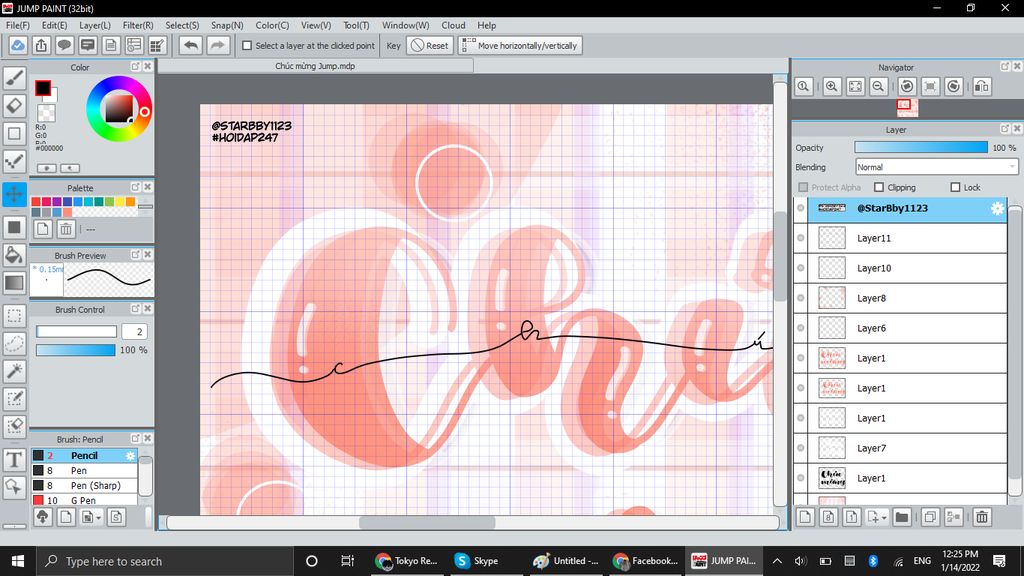Select the Select Pen tool
Screen dimensions: 1024x576
tap(14, 398)
